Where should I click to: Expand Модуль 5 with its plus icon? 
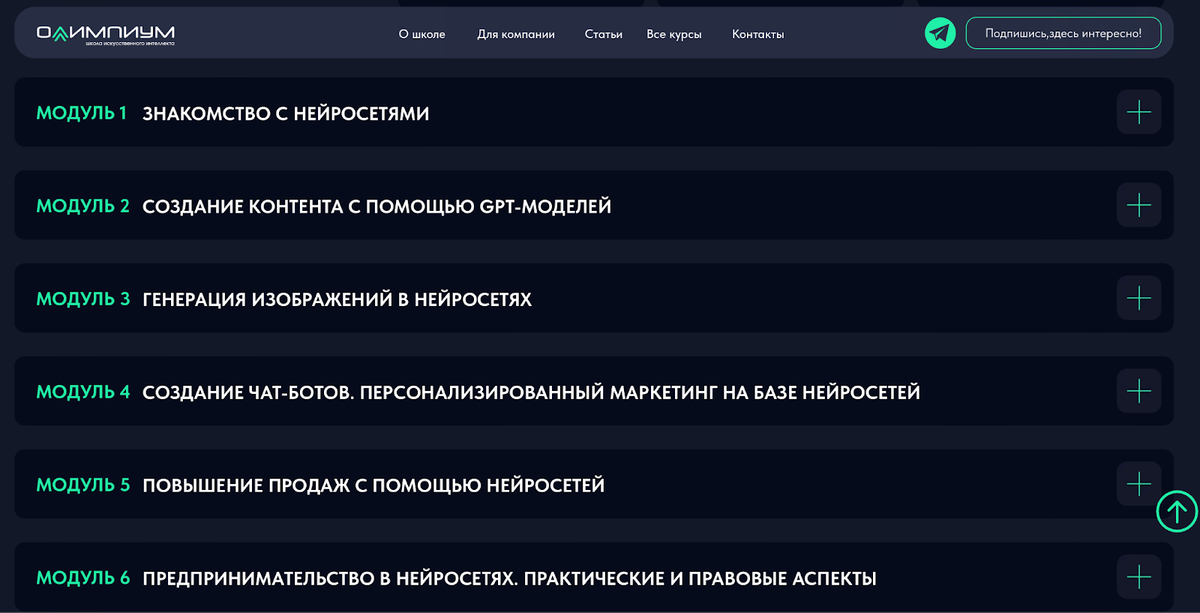click(x=1138, y=484)
